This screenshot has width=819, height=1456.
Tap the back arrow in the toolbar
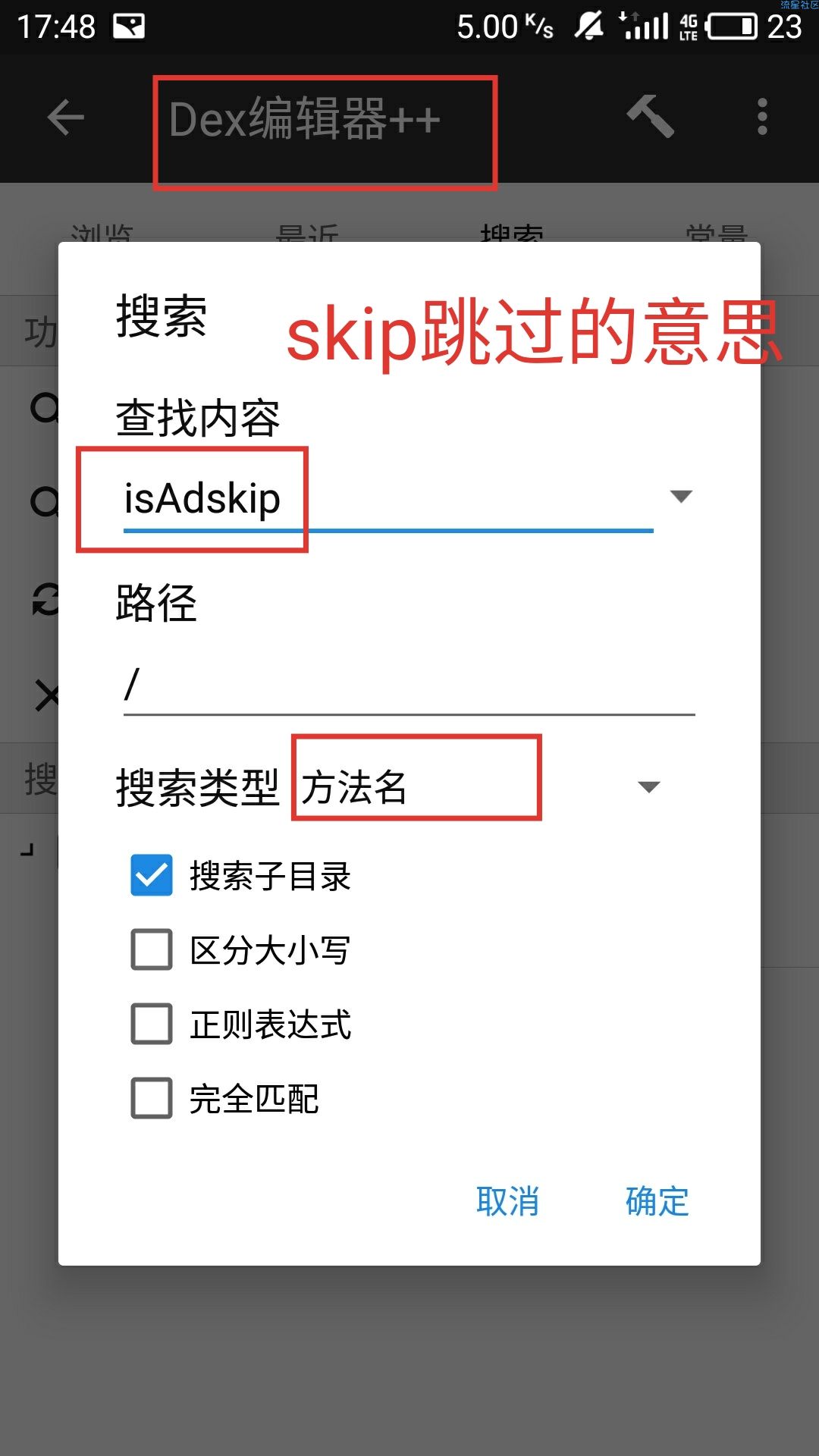65,118
